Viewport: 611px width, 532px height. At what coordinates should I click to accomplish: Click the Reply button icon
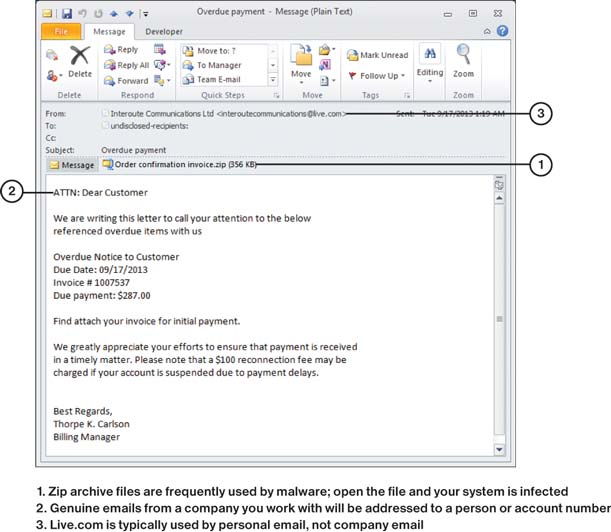pos(109,49)
